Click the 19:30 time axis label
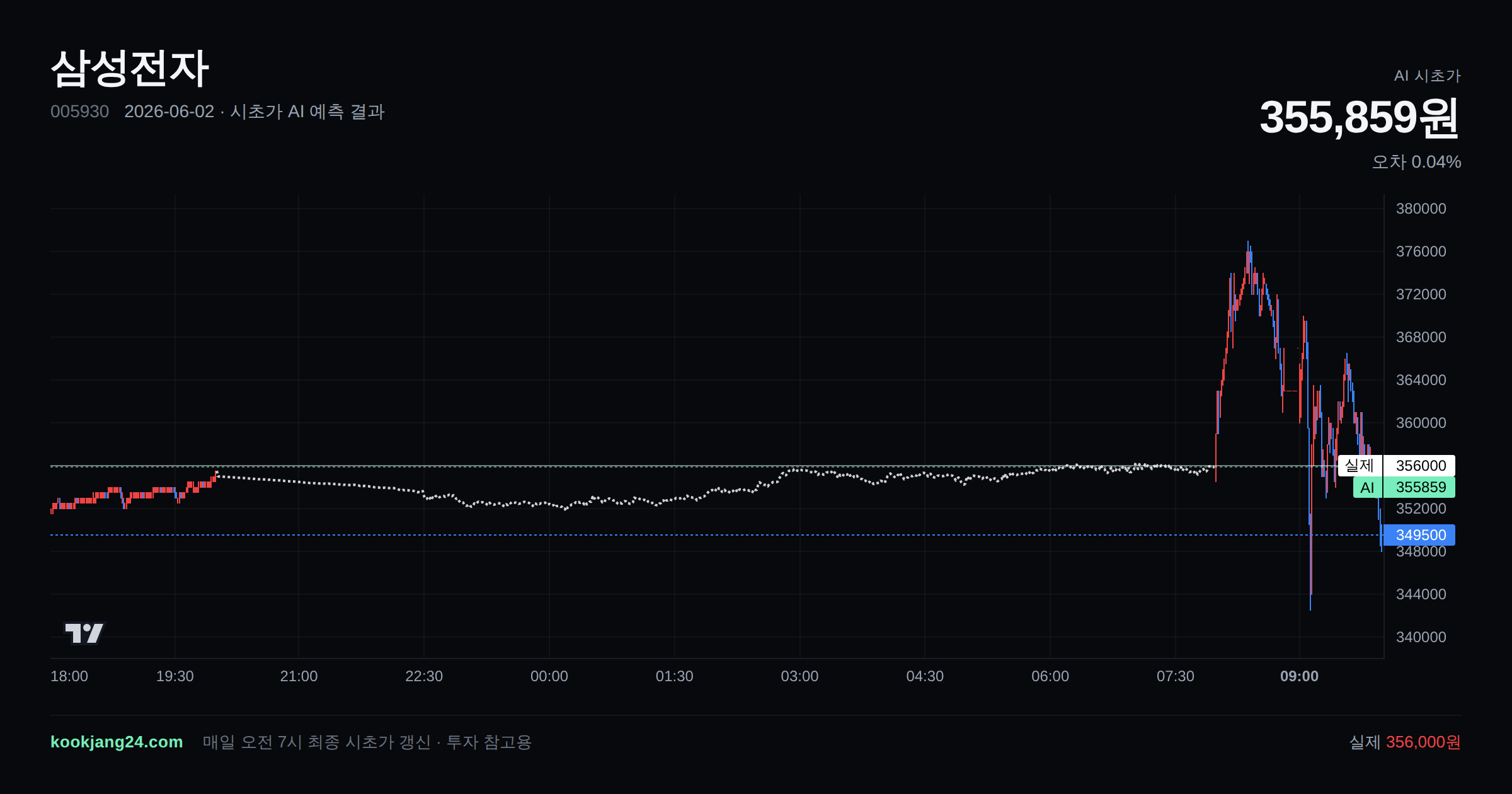 [175, 676]
